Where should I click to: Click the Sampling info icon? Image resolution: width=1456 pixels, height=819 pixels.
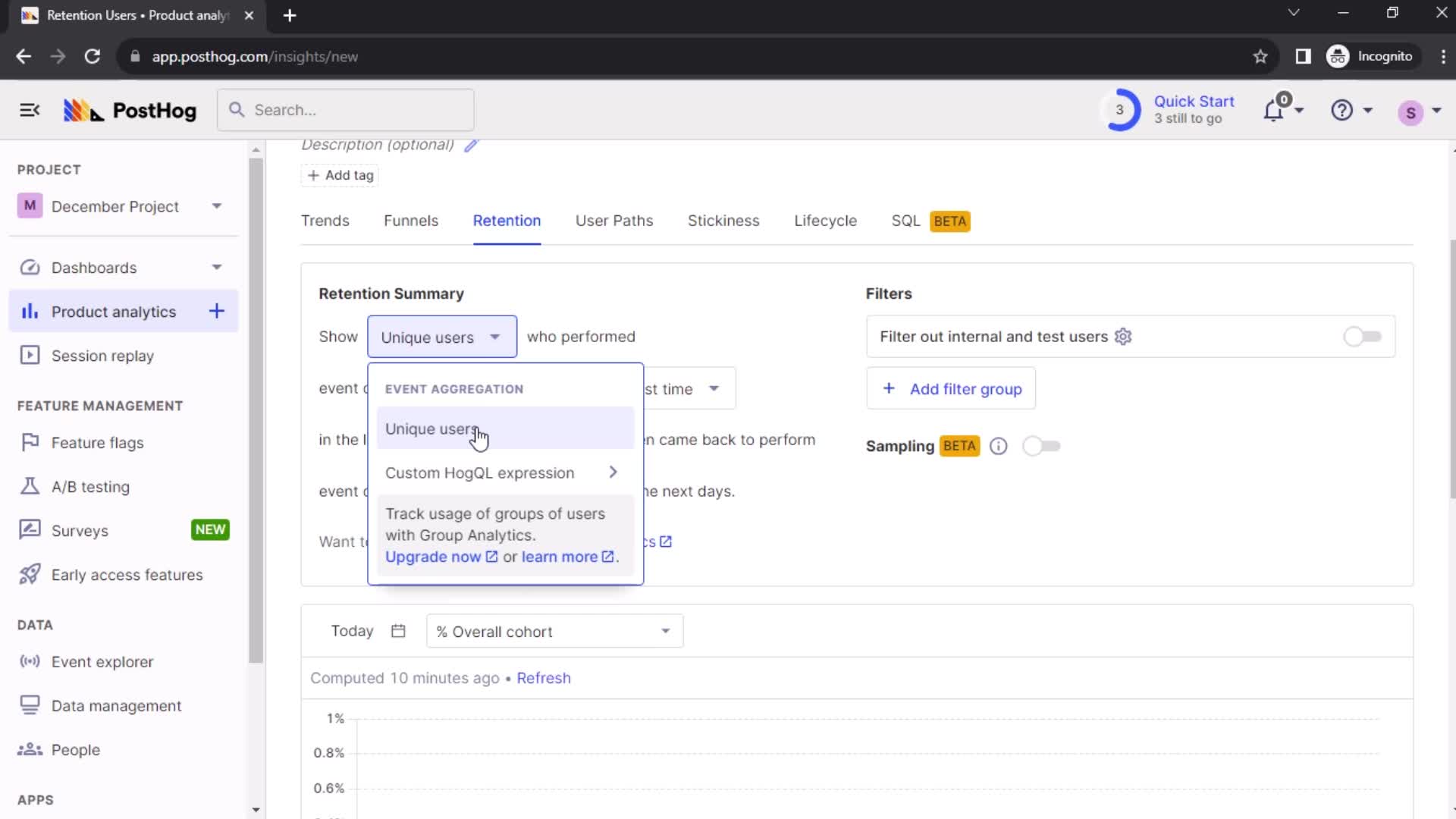coord(999,447)
